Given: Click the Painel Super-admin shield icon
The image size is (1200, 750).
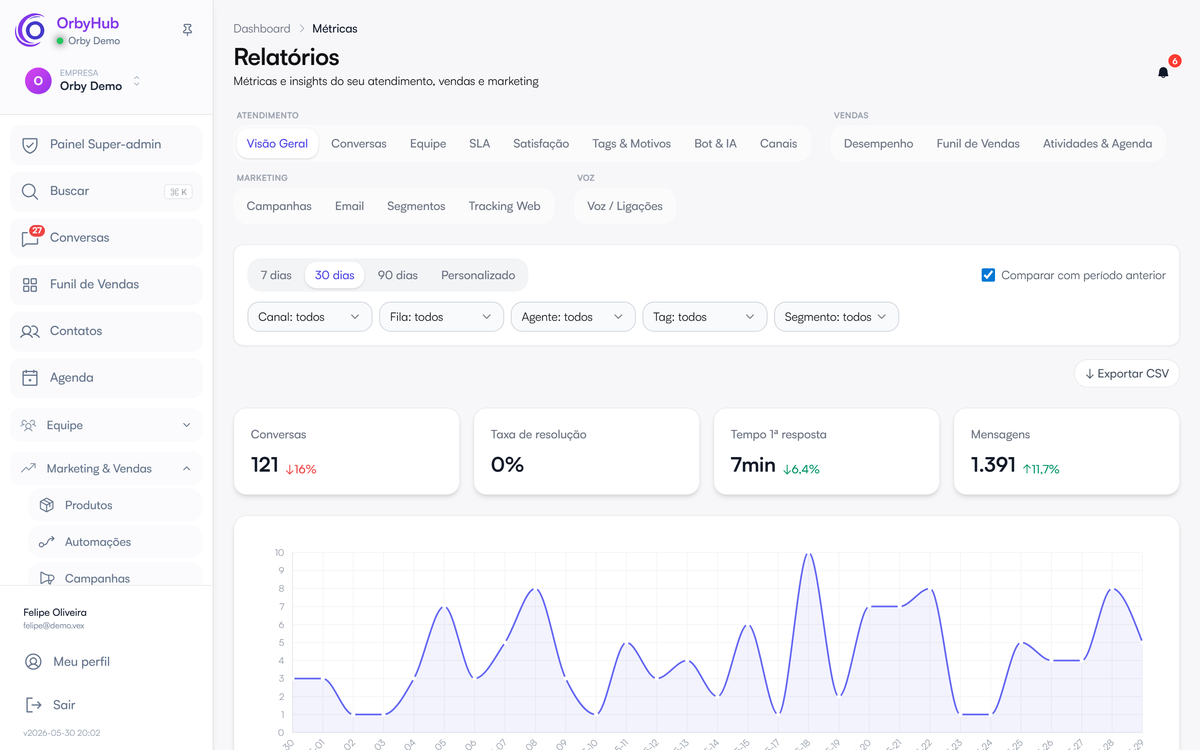Looking at the screenshot, I should pos(30,145).
